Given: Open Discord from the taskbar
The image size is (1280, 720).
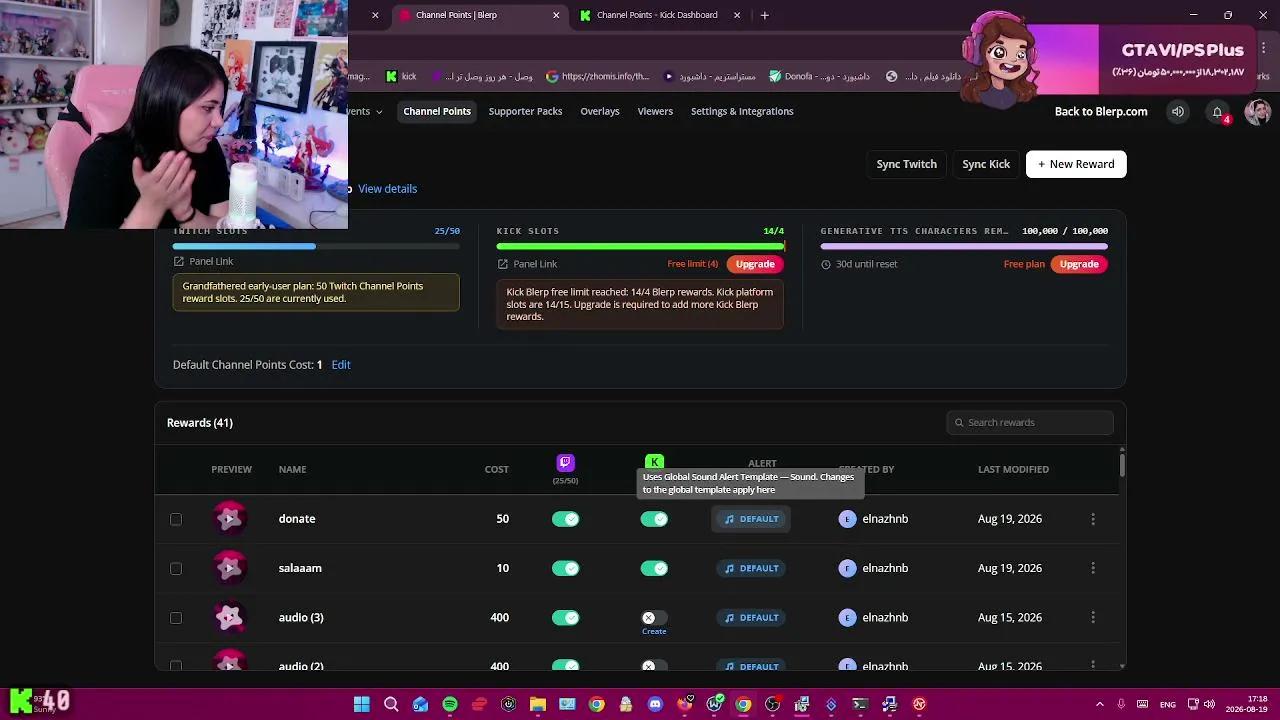Looking at the screenshot, I should [x=655, y=704].
